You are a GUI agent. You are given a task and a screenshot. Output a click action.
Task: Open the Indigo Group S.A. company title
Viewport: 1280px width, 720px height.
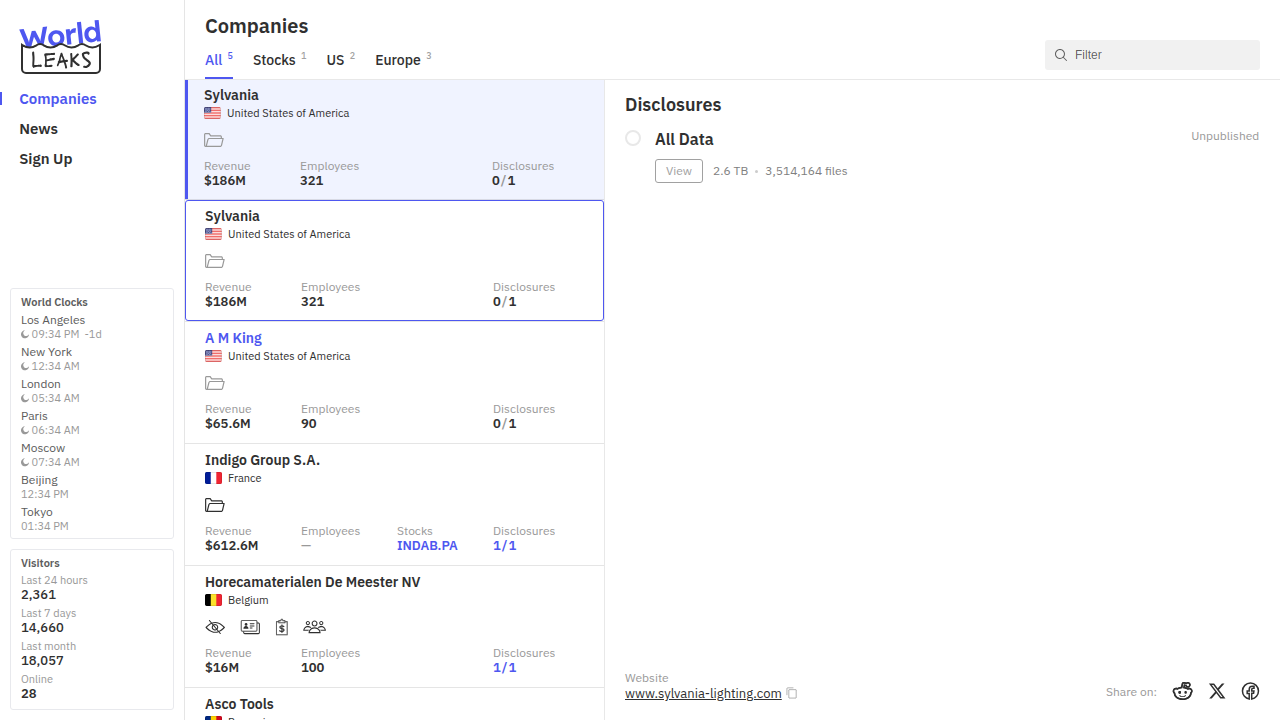point(262,460)
